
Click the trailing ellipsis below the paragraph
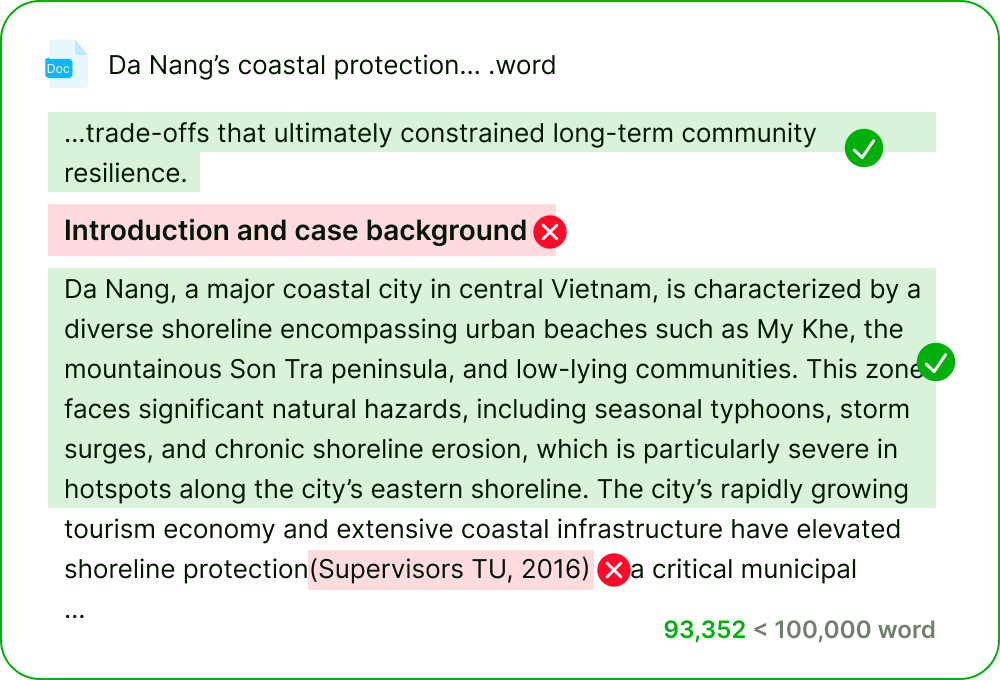pos(74,612)
